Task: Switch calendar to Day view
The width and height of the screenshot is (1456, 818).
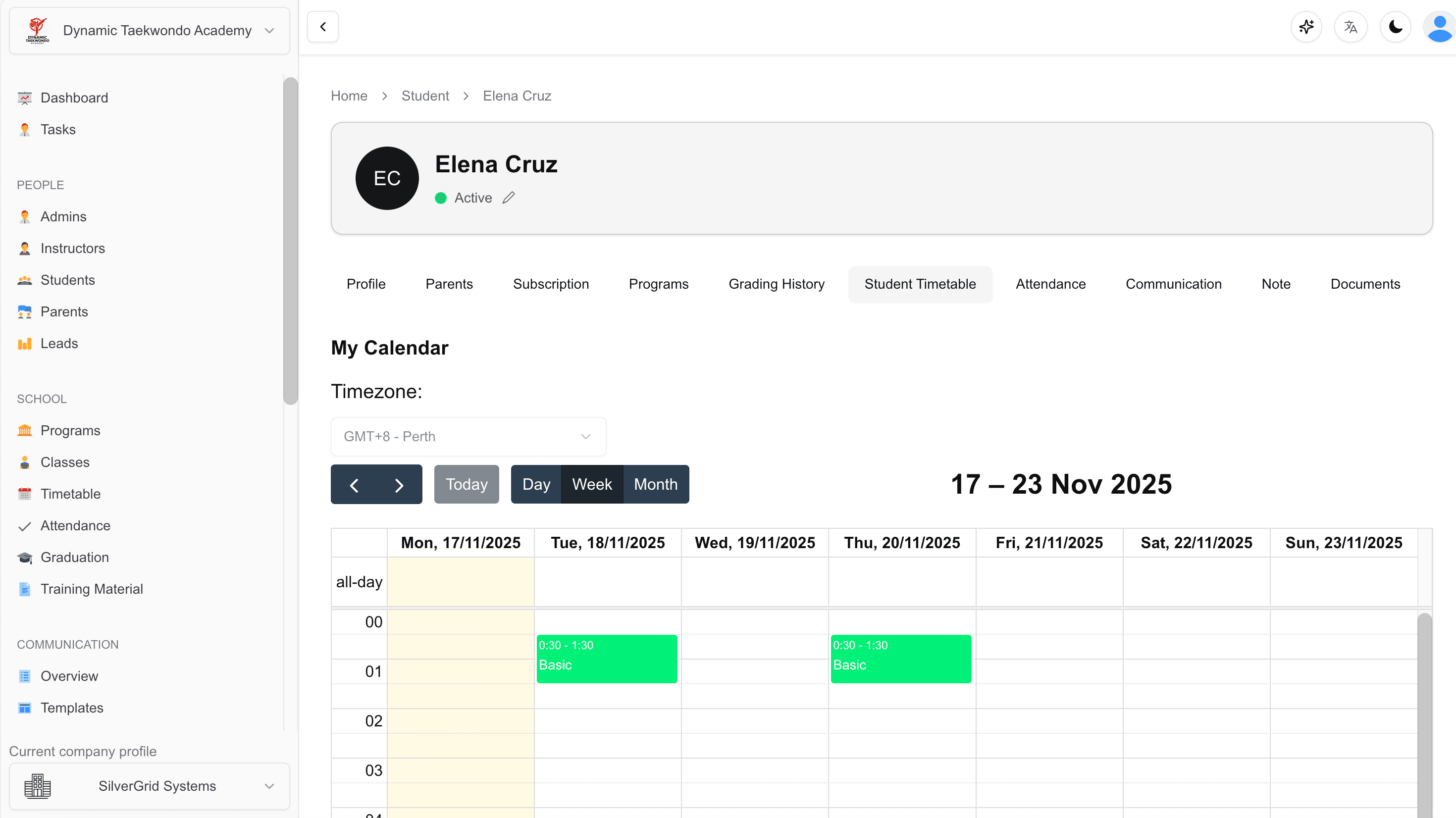Action: point(536,484)
